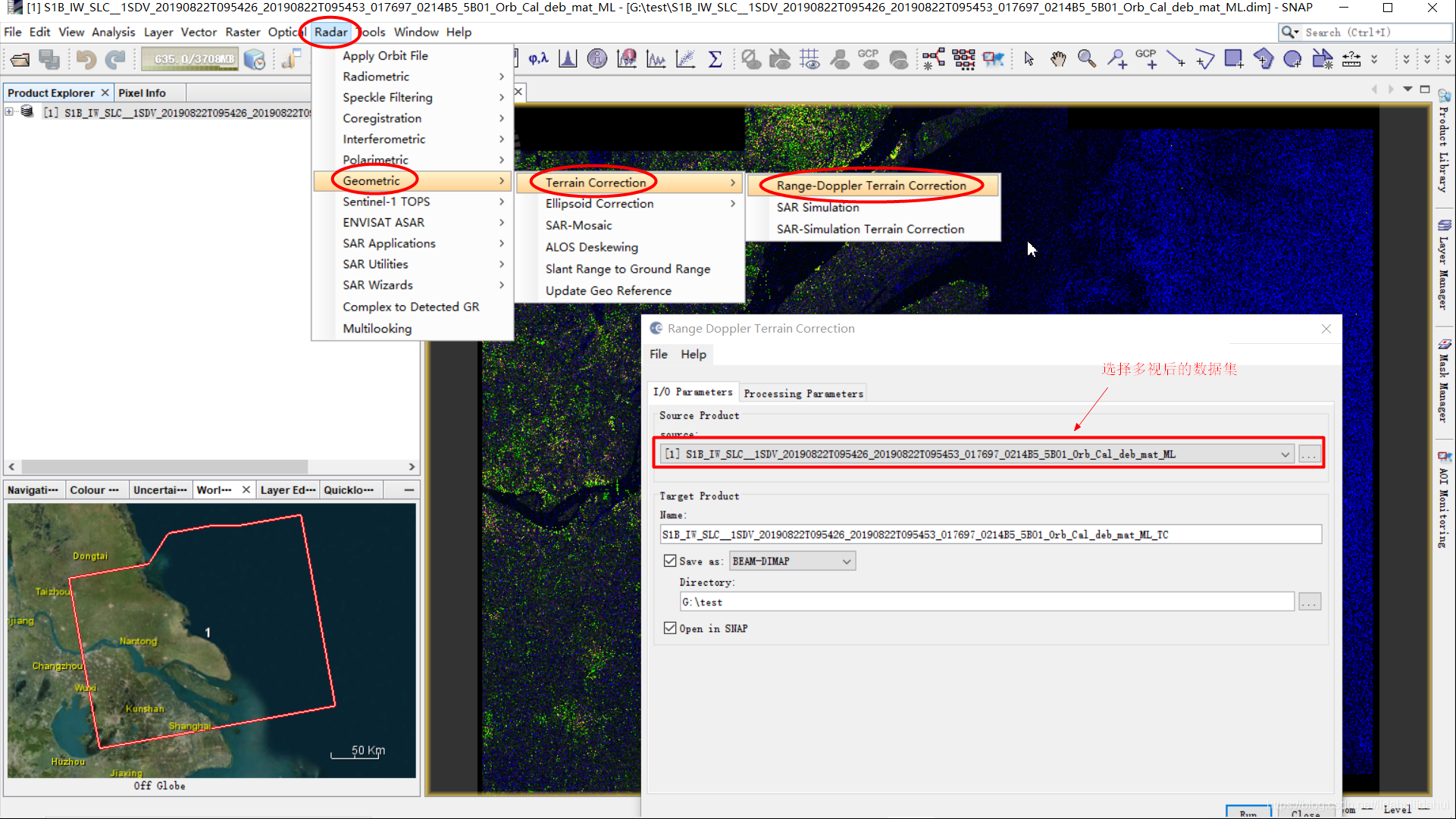Screen dimensions: 1456x819
Task: Select Geometric submenu option
Action: pyautogui.click(x=371, y=180)
